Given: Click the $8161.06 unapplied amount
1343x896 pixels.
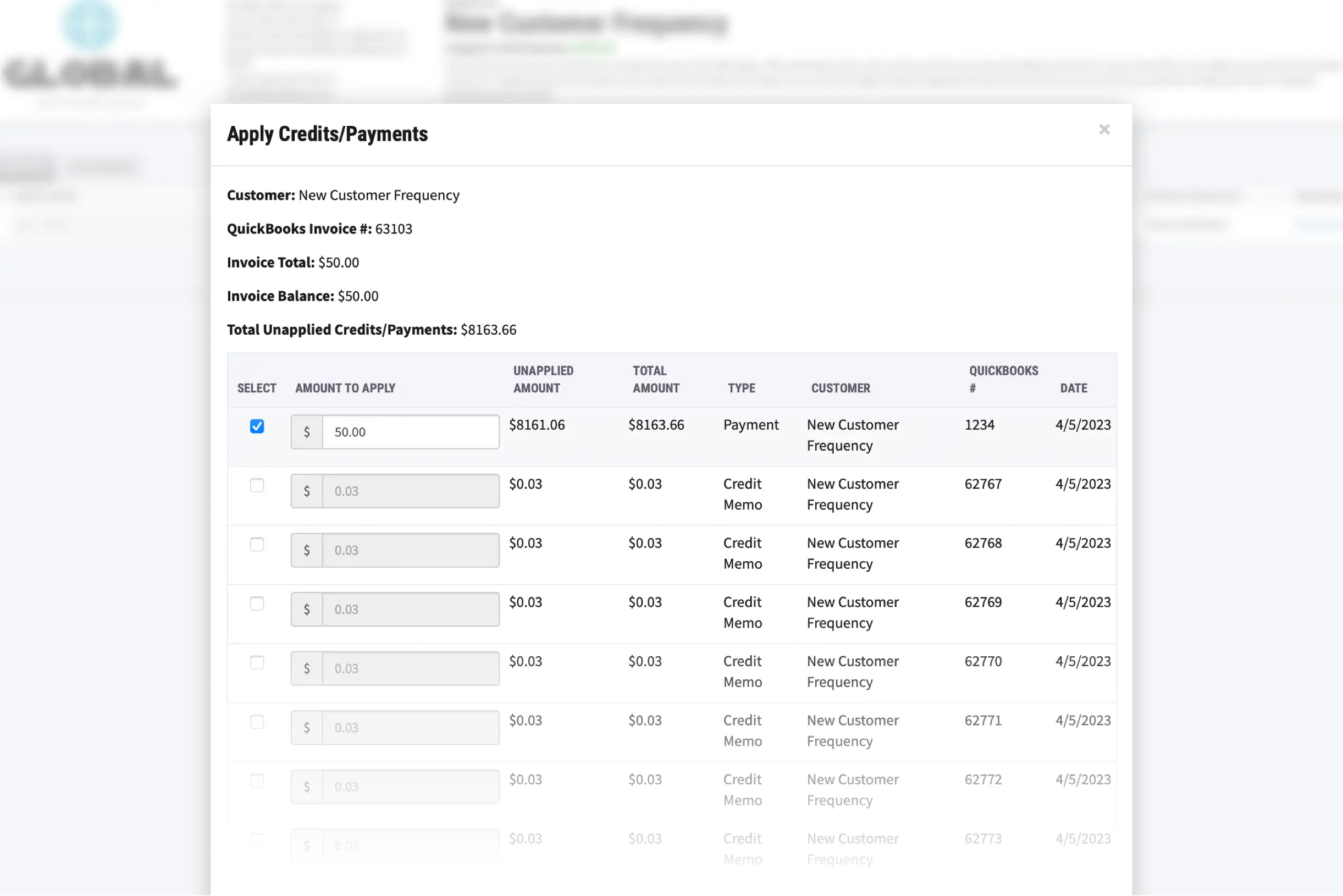Looking at the screenshot, I should (x=537, y=424).
